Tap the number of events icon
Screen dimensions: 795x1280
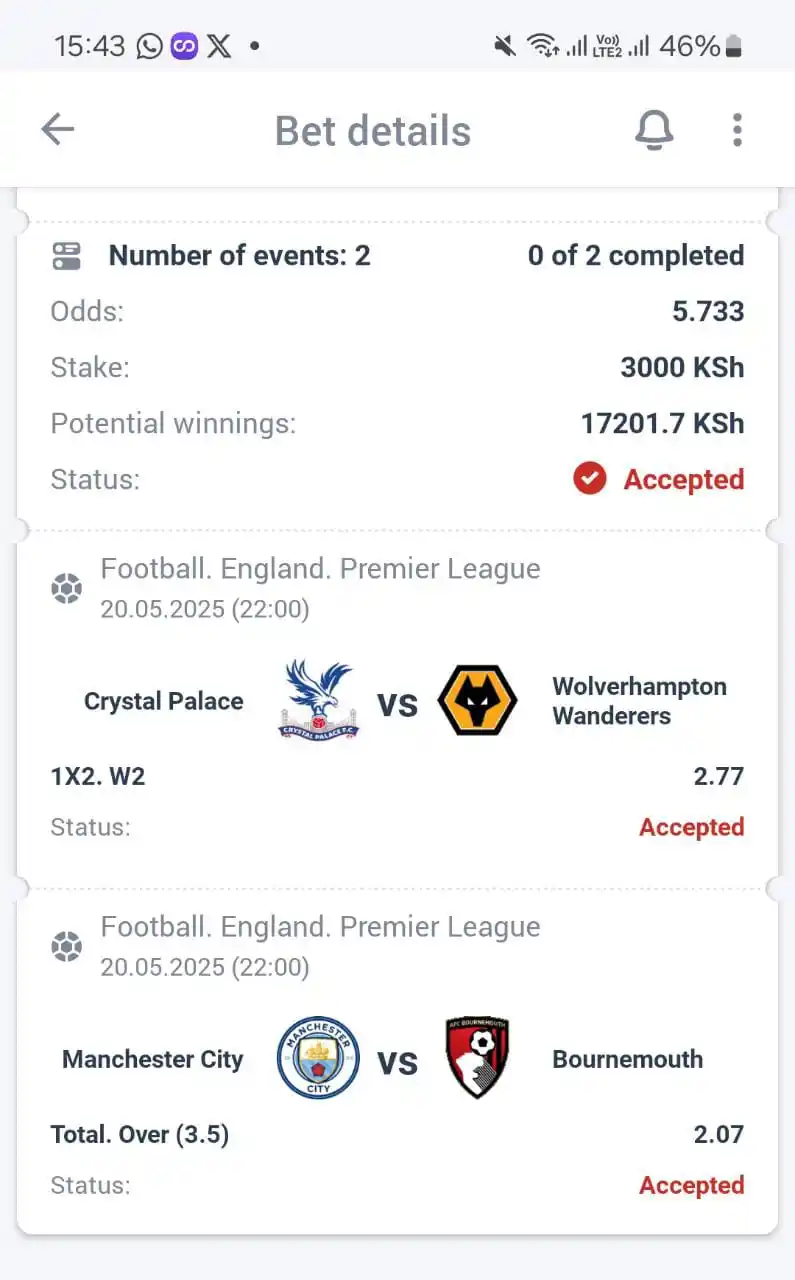coord(66,256)
